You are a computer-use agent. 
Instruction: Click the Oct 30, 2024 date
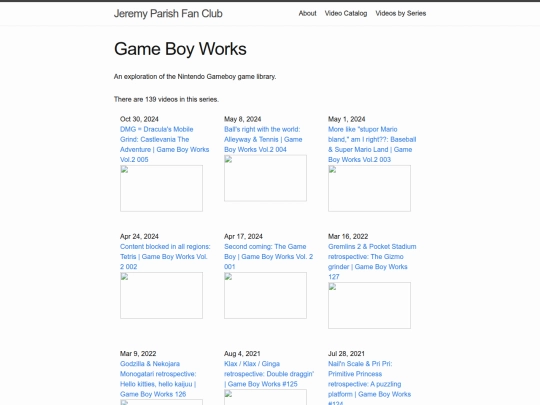[139, 119]
